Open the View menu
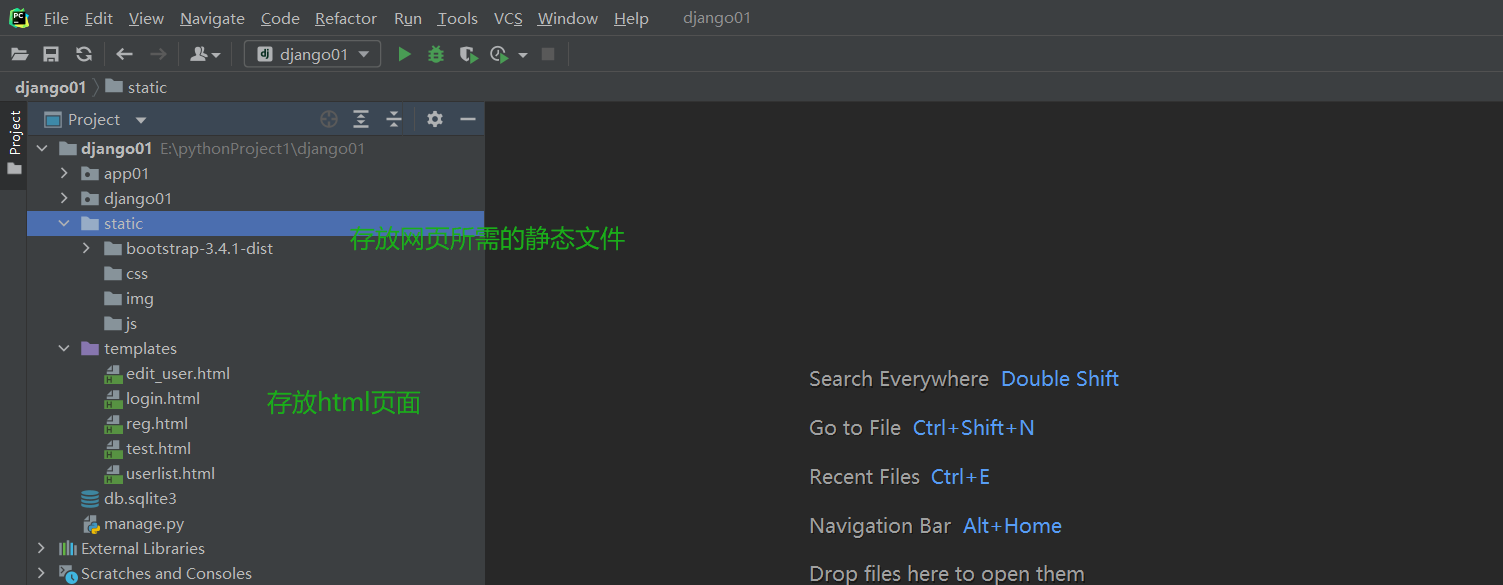Screen dimensions: 1503x585 click(146, 18)
